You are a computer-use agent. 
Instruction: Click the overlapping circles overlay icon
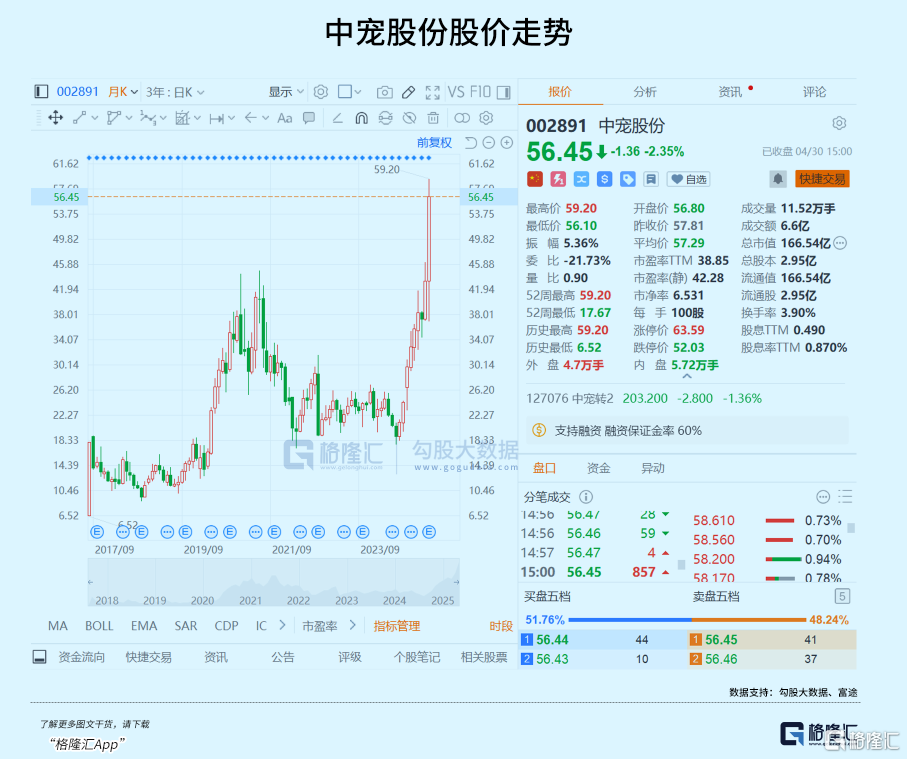coord(462,118)
